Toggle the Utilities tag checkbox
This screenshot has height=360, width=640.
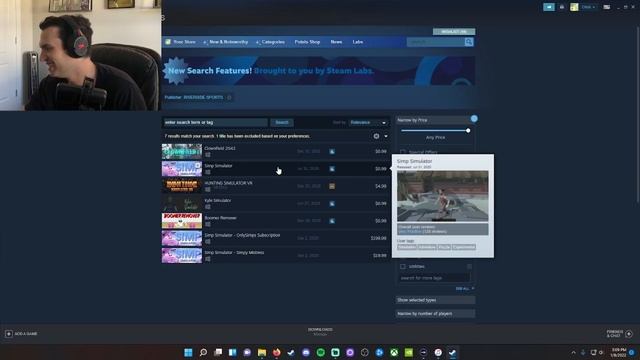tap(403, 267)
